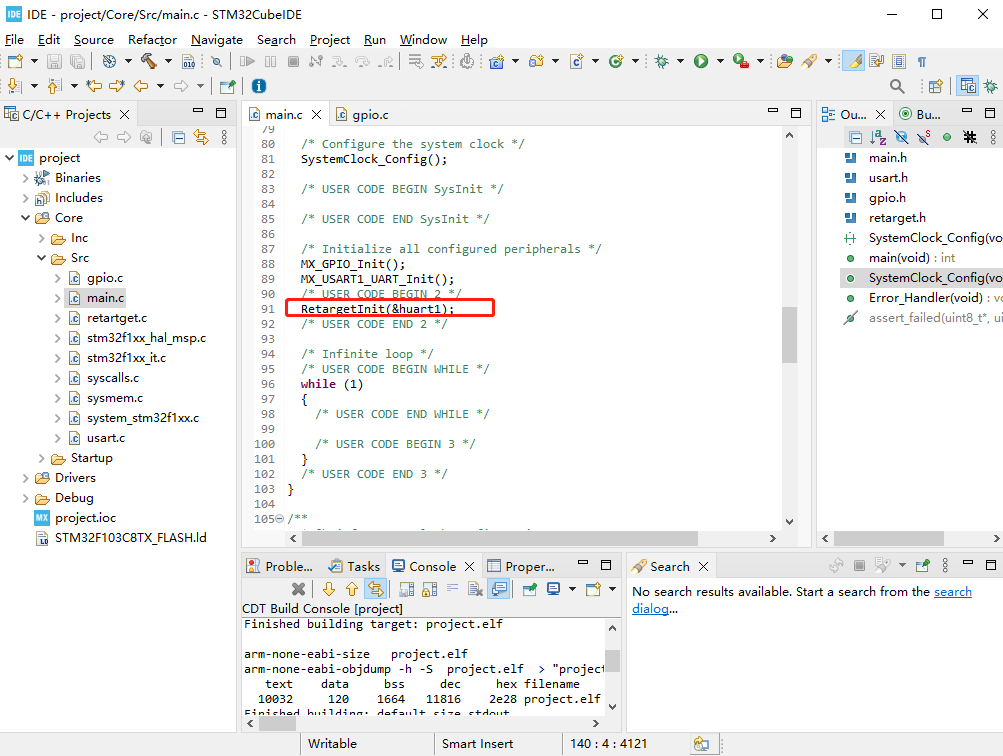Toggle Hide Fields in Outline toolbar
1003x756 pixels.
click(x=901, y=137)
